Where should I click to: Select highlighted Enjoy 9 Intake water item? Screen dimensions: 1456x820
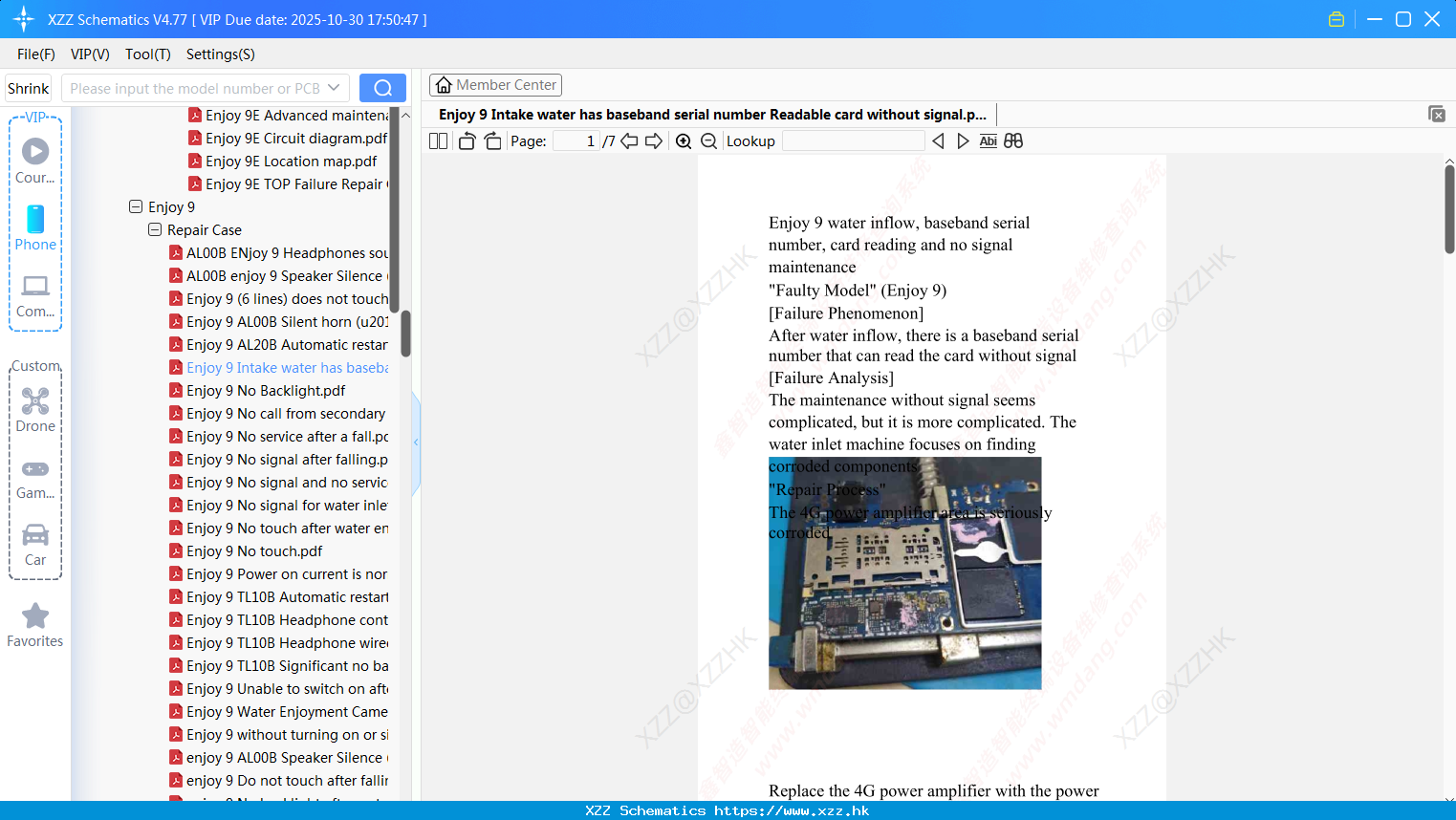pyautogui.click(x=278, y=367)
